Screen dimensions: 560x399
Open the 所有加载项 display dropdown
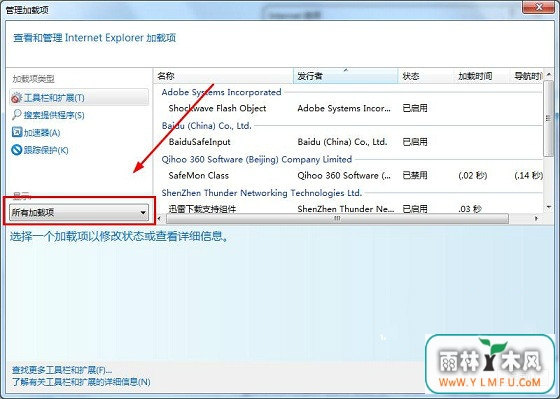click(x=79, y=213)
